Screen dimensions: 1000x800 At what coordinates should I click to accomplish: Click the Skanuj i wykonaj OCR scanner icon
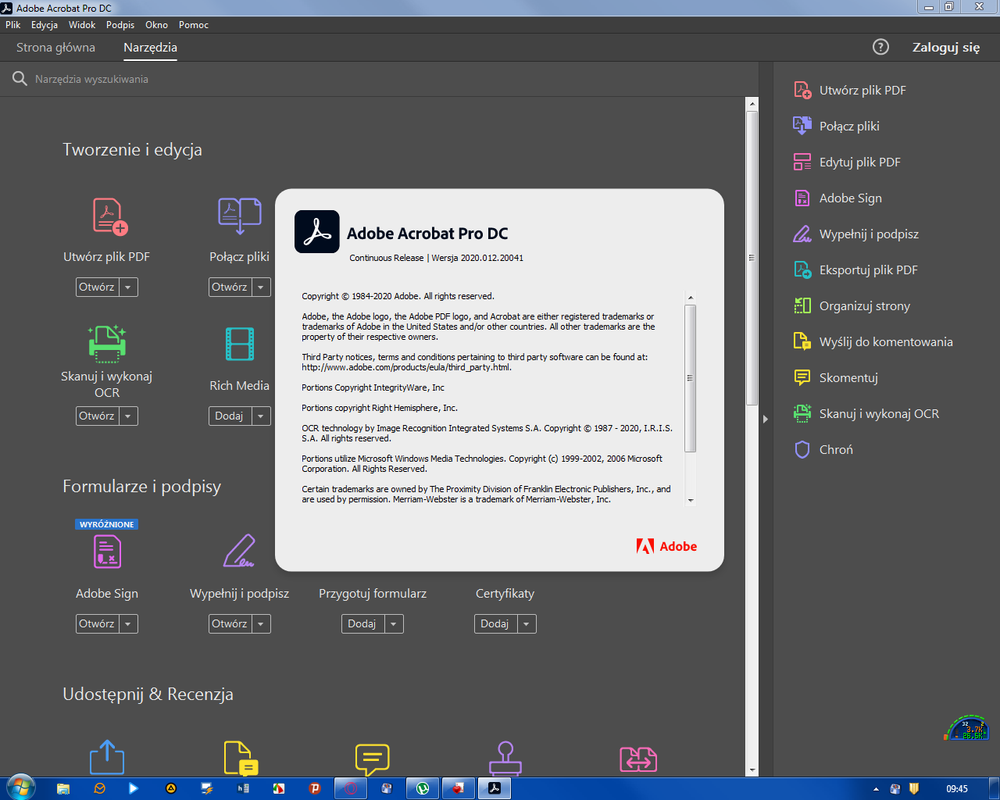107,343
